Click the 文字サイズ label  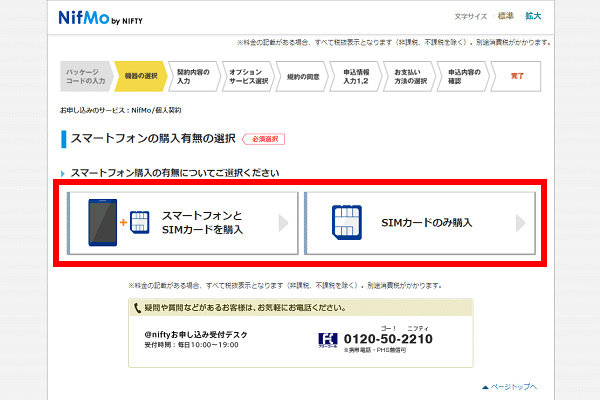pos(471,16)
